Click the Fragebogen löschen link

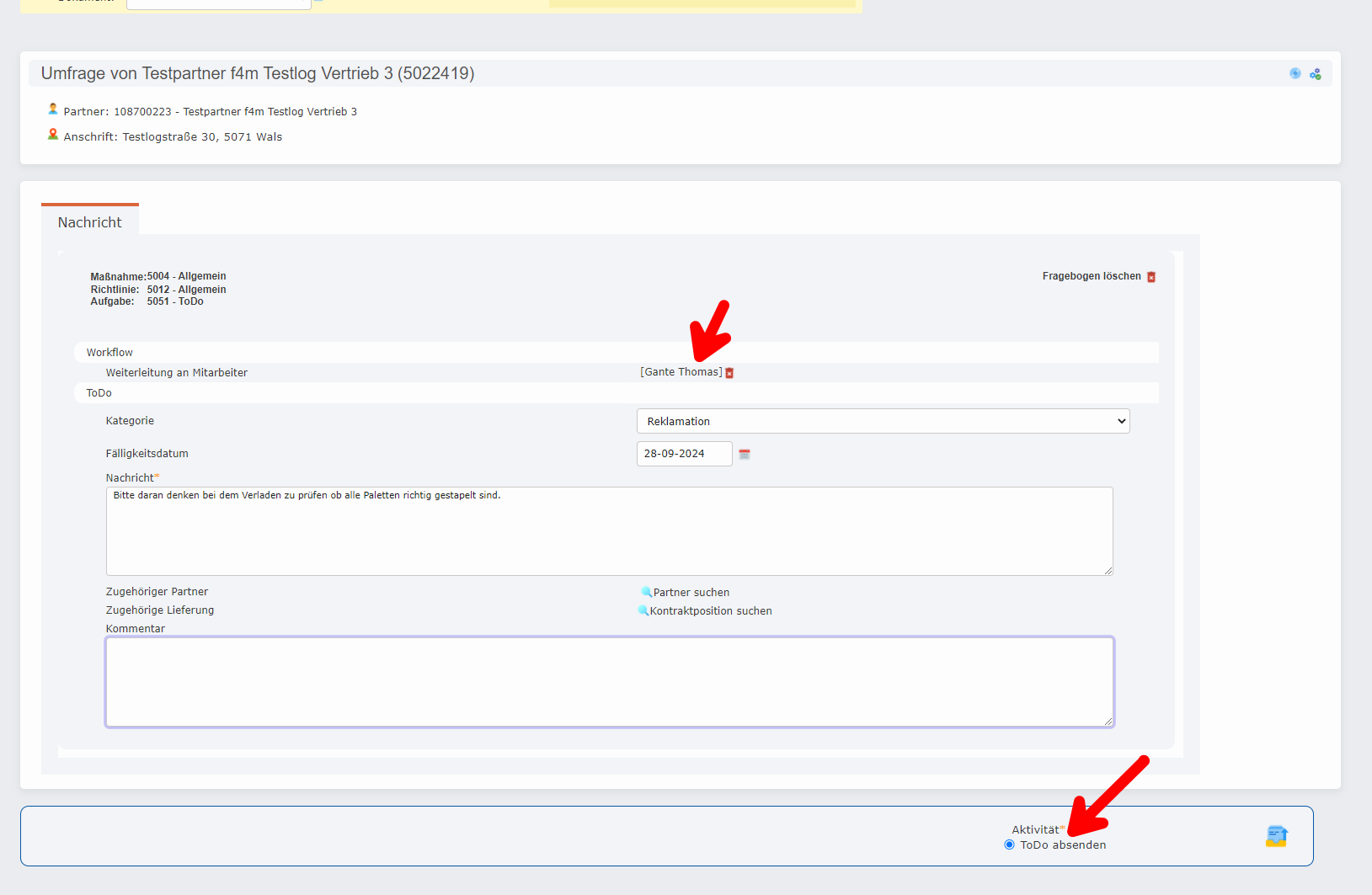pyautogui.click(x=1091, y=276)
